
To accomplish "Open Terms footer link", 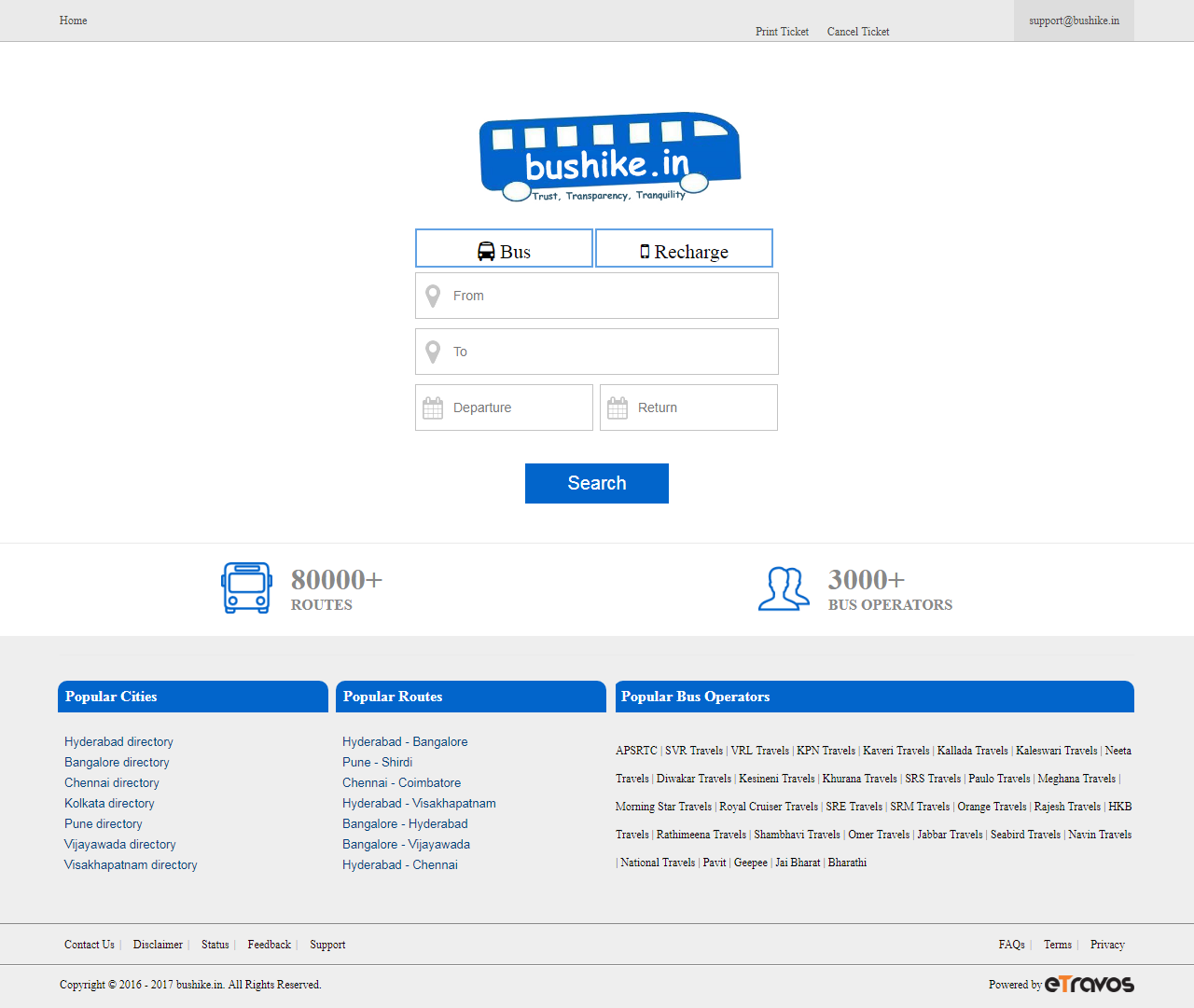I will click(x=1058, y=945).
